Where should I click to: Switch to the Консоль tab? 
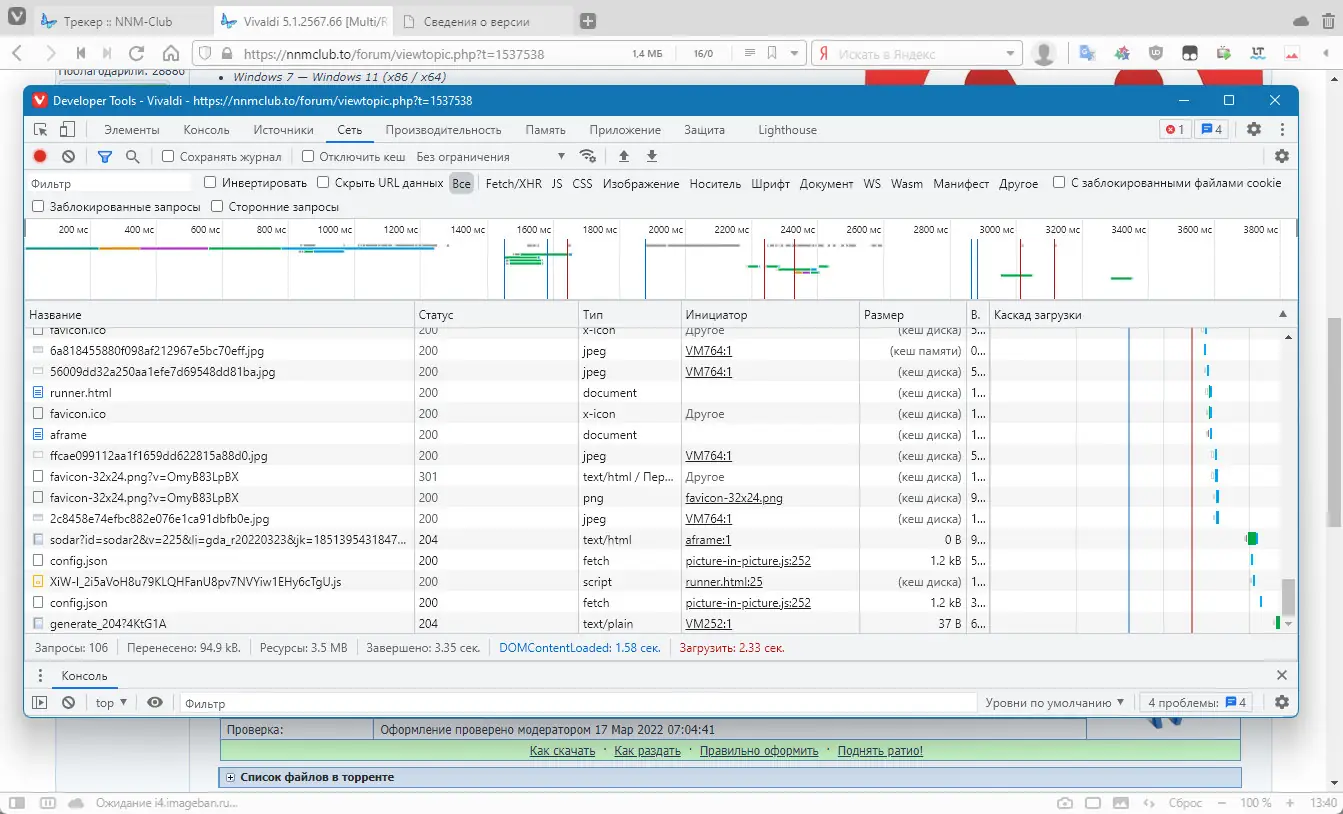(x=206, y=130)
